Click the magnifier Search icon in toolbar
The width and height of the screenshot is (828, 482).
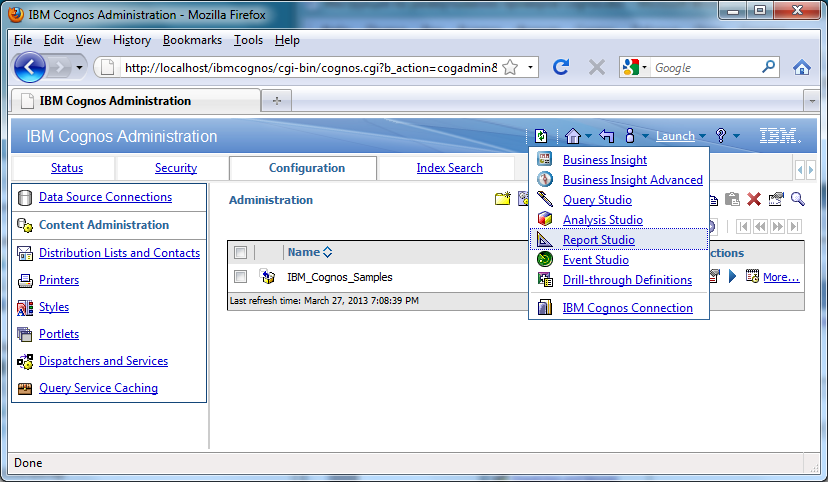pyautogui.click(x=797, y=199)
